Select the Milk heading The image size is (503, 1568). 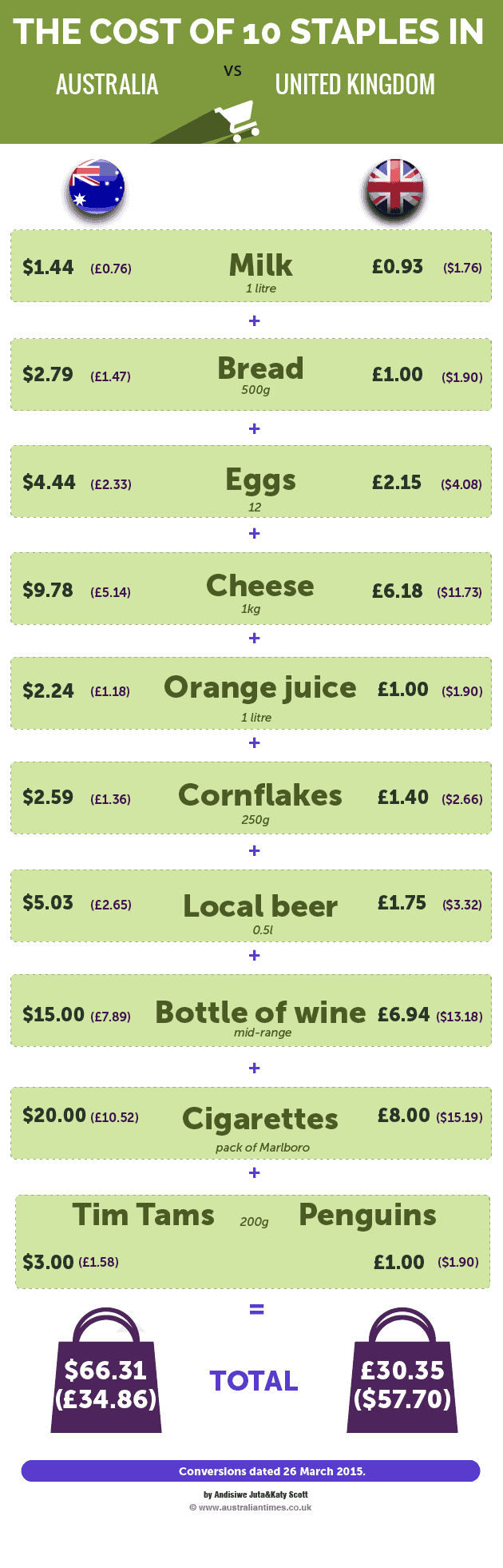tap(261, 265)
